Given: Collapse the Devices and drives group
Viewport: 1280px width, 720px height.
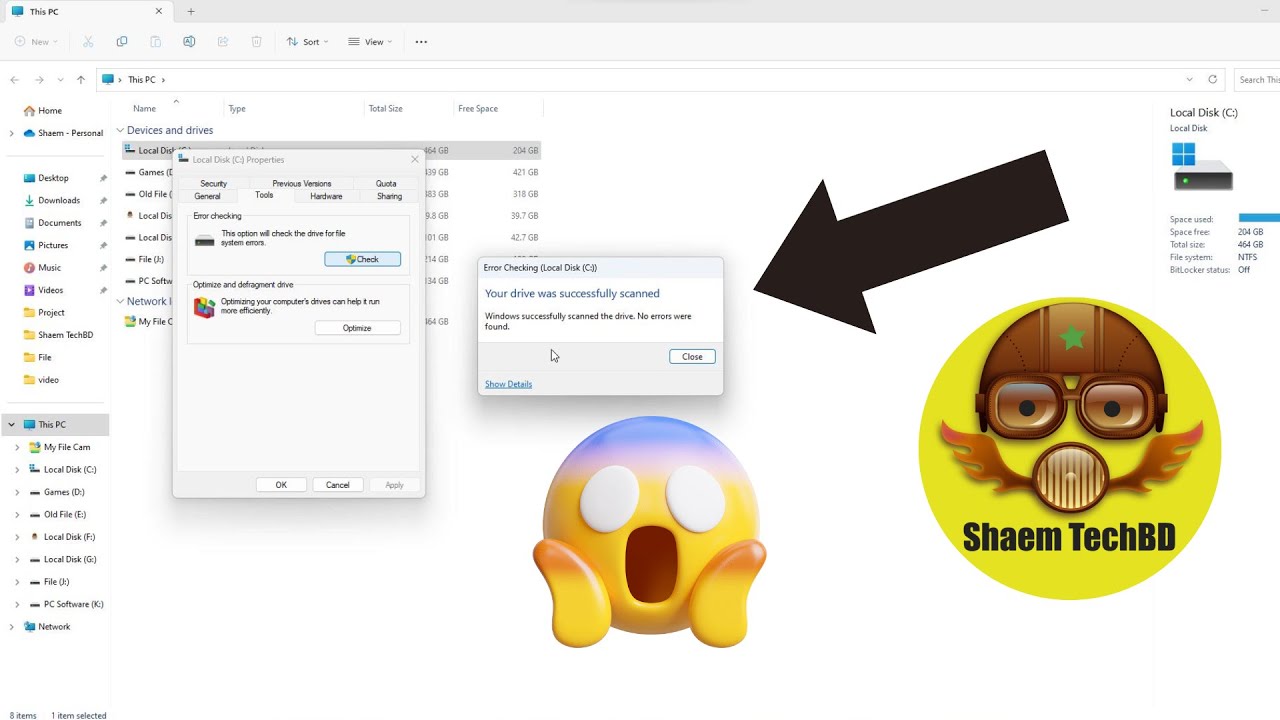Looking at the screenshot, I should (x=120, y=130).
